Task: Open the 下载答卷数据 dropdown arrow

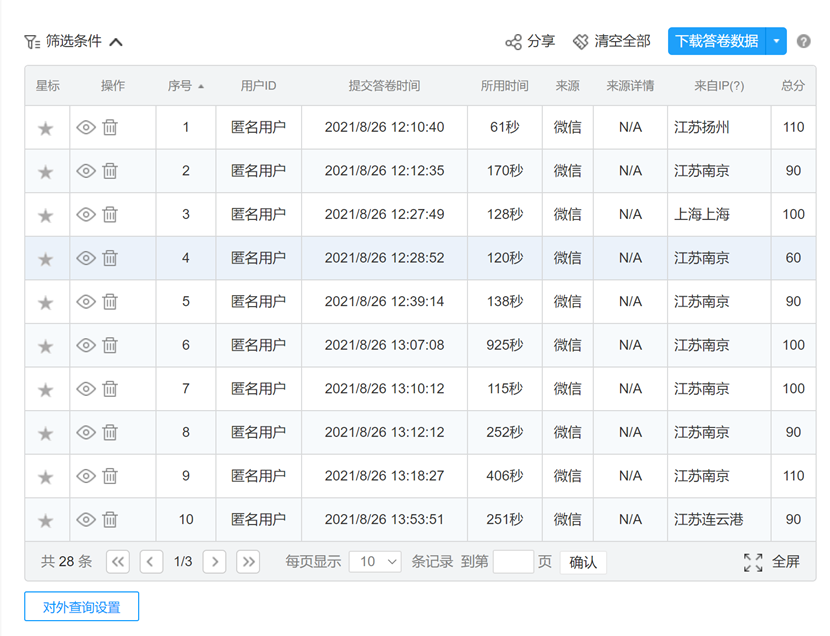Action: (x=776, y=42)
